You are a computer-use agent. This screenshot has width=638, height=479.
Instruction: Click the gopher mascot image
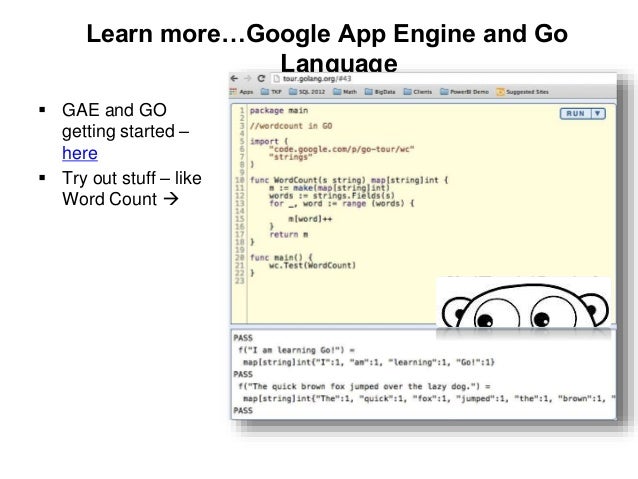(523, 303)
